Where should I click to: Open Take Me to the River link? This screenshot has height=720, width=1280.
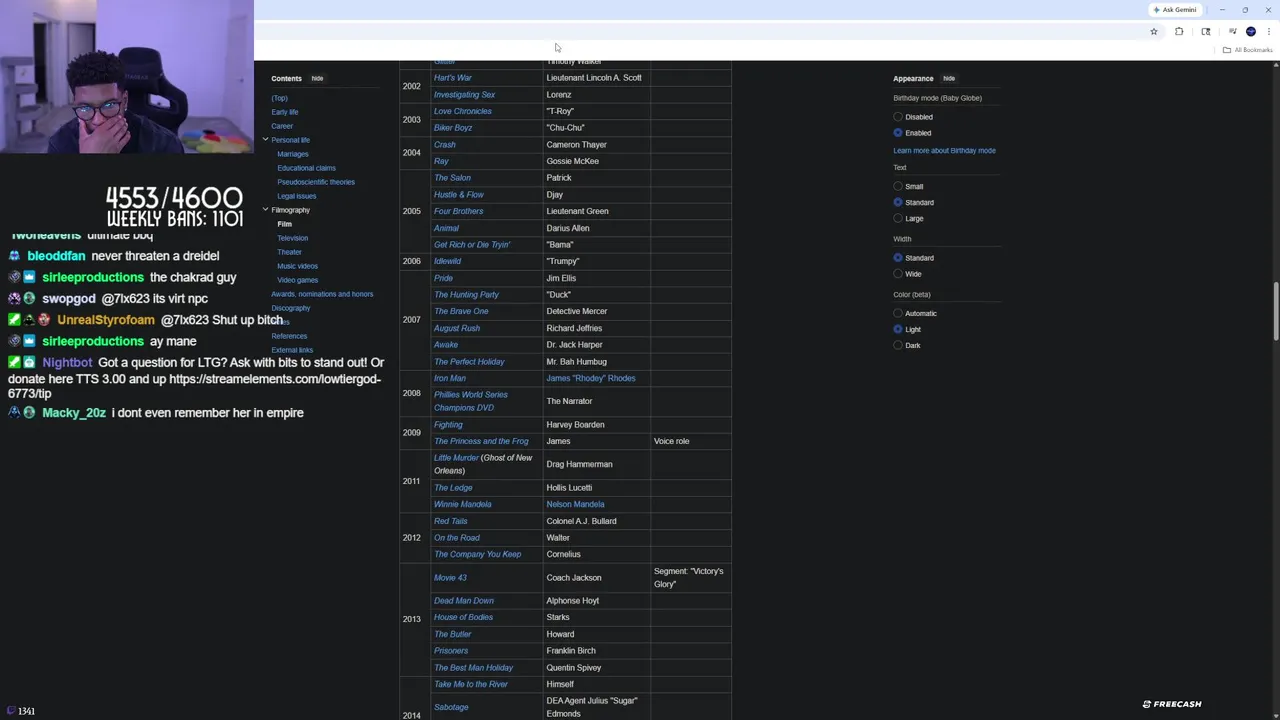tap(471, 685)
